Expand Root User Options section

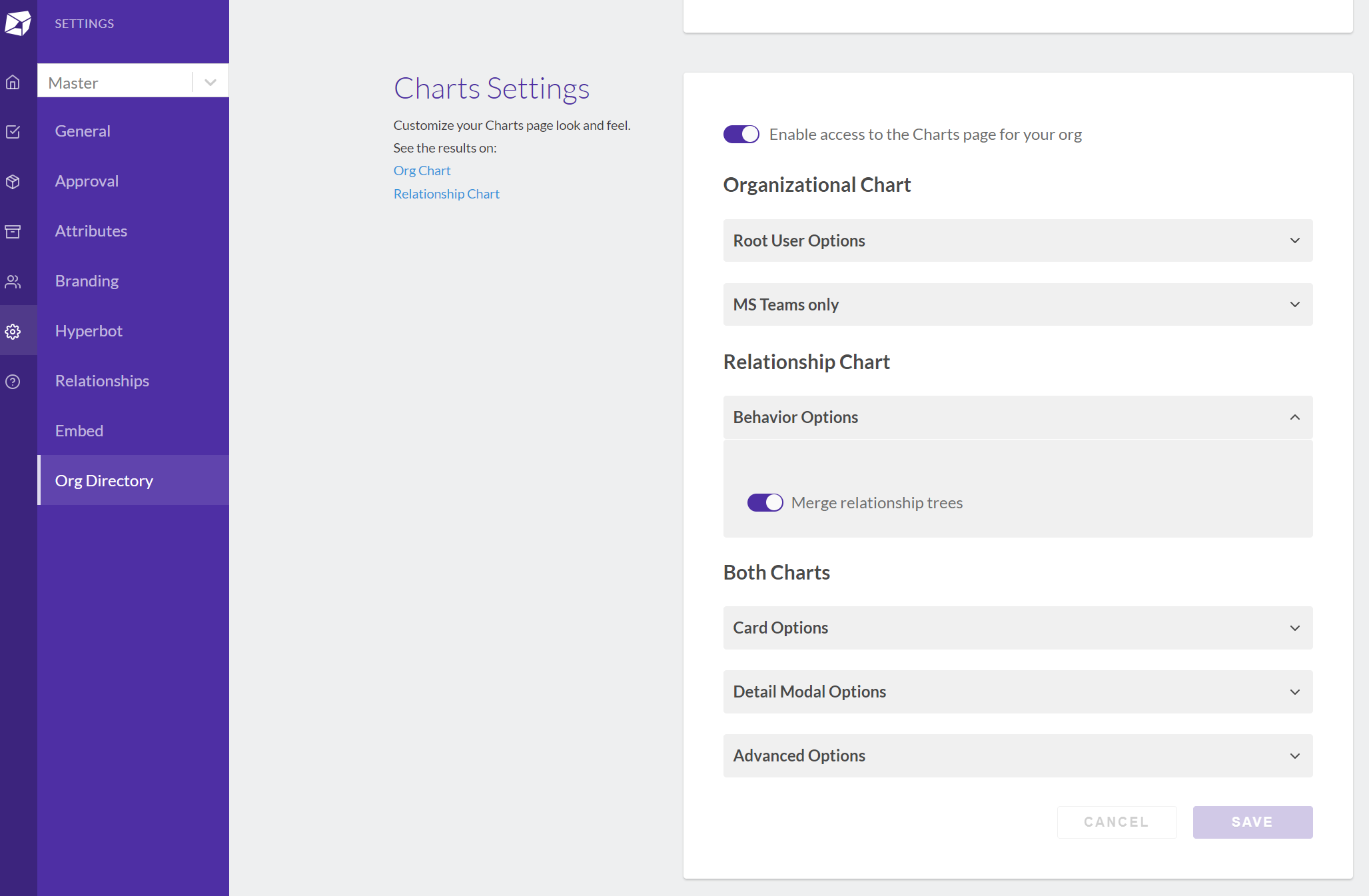tap(1018, 240)
